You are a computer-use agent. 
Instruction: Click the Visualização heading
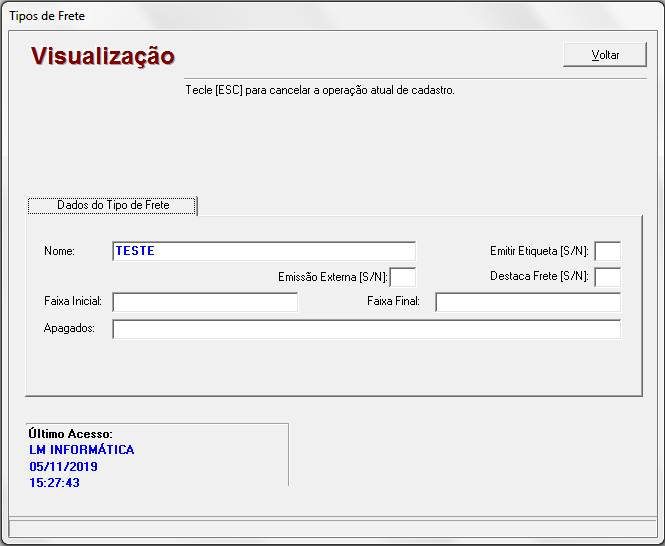(102, 56)
